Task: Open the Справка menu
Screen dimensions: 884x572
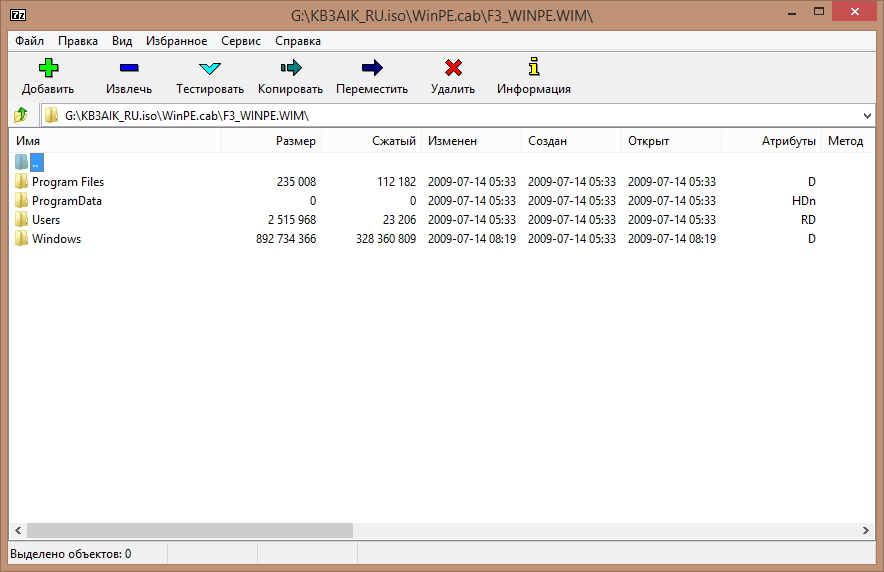Action: click(x=298, y=41)
